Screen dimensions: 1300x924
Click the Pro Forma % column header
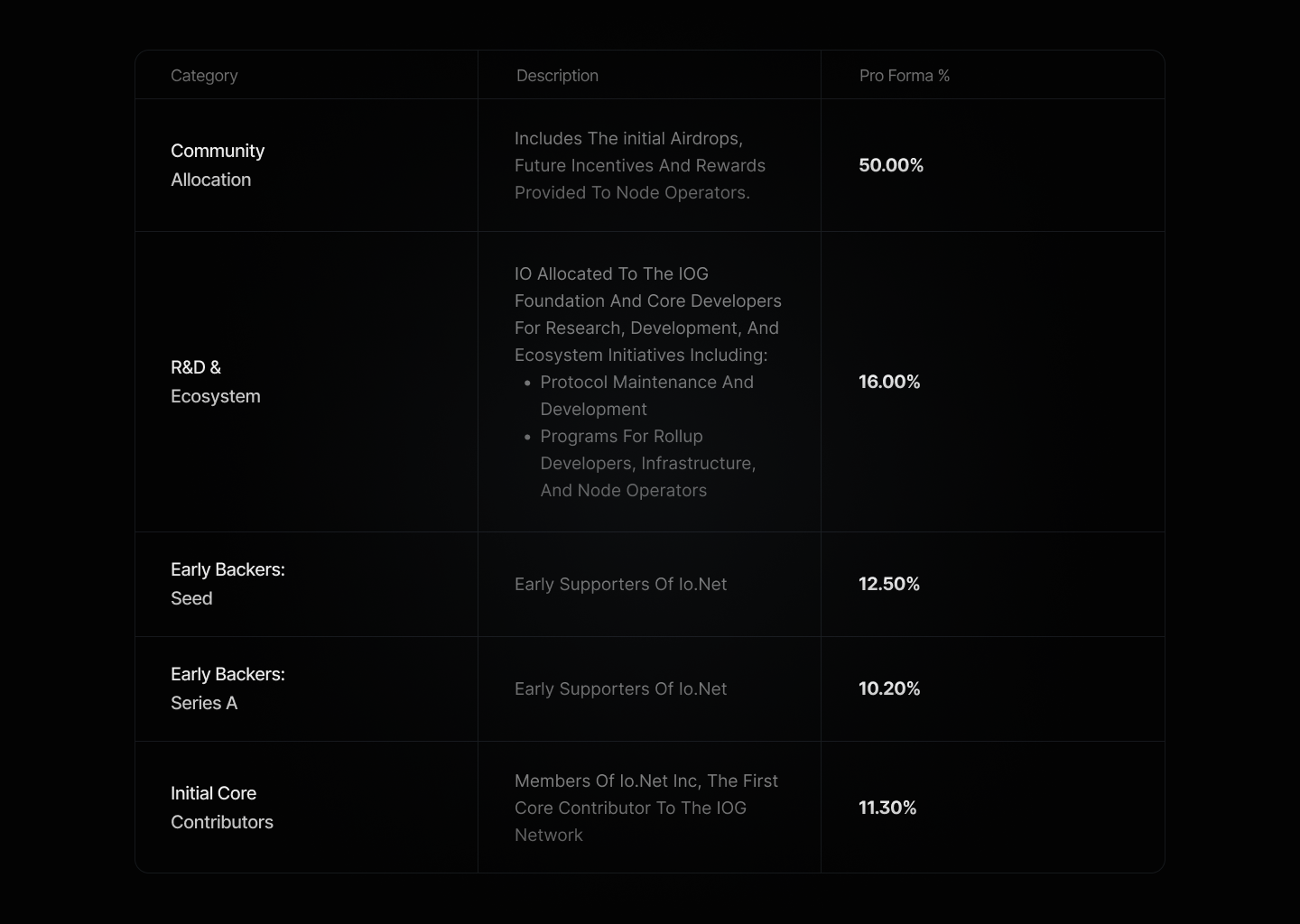(x=904, y=76)
